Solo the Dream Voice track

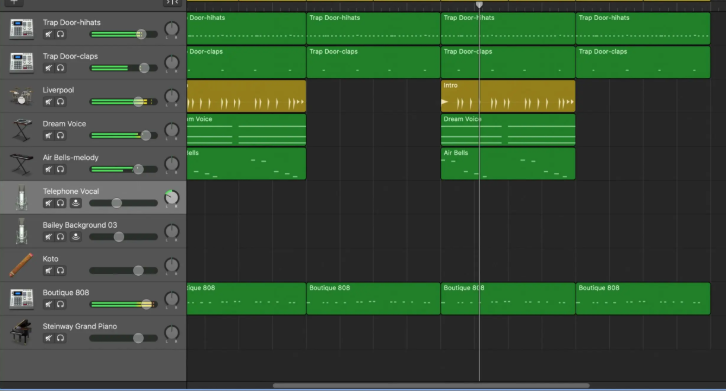(61, 136)
